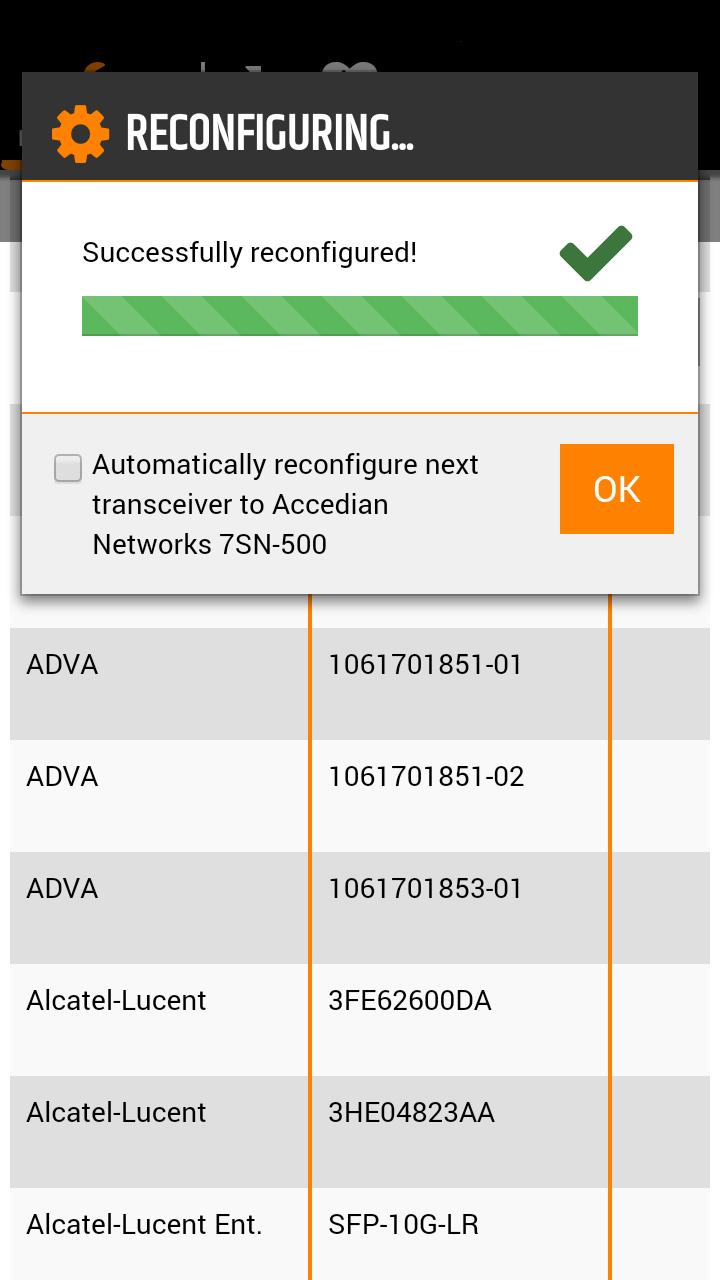Click ADVA vendor cell for 1061701851-01 row
720x1280 pixels.
coord(62,665)
